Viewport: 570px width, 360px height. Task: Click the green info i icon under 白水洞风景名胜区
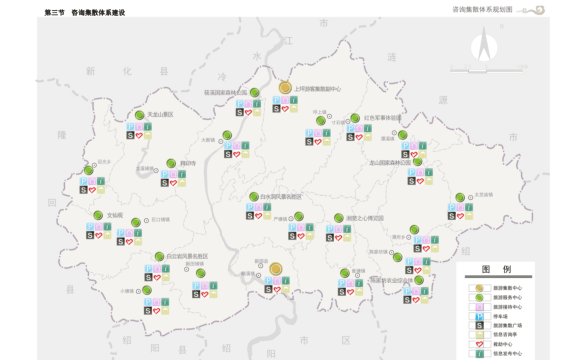(x=267, y=207)
